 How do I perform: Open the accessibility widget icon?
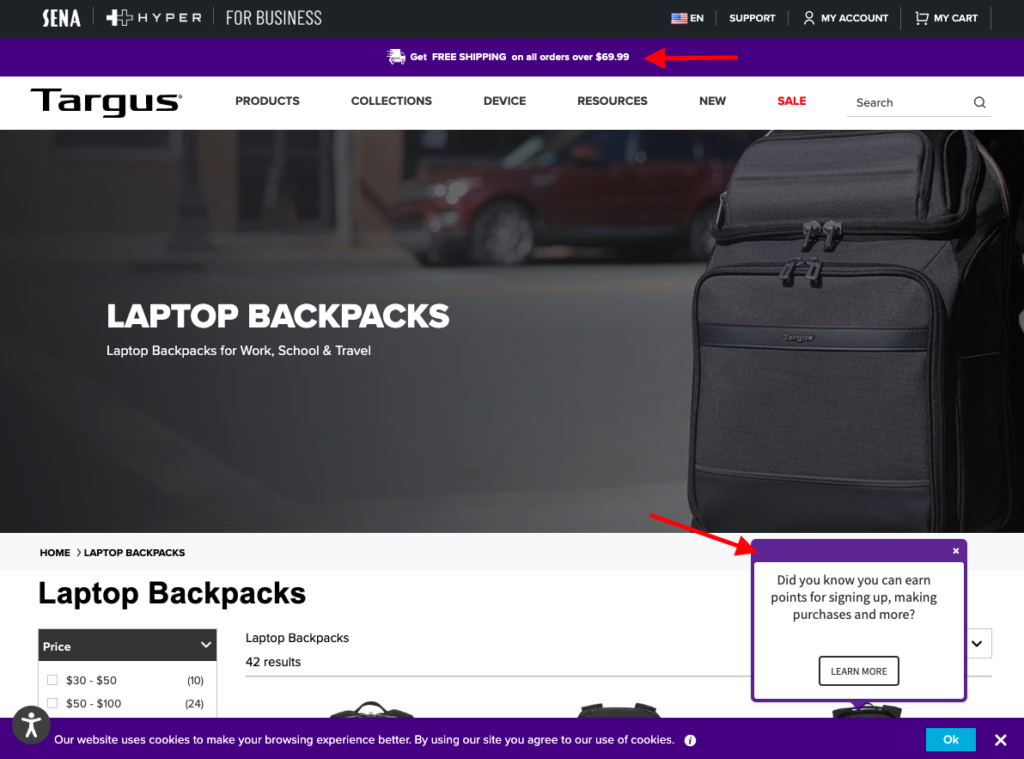click(x=31, y=724)
